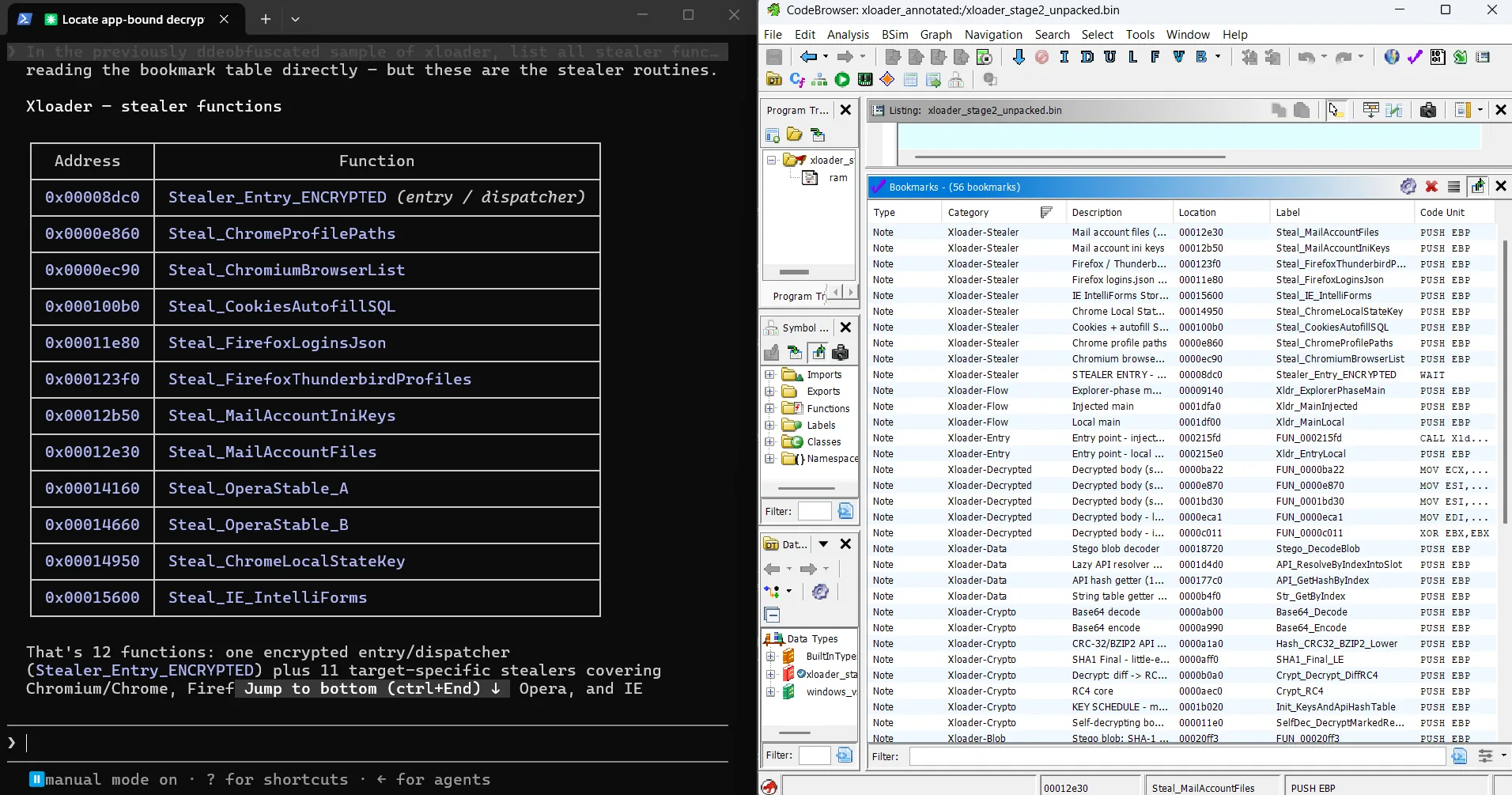Click the gear filter icon in Bookmarks header
The image size is (1512, 795).
(x=1408, y=187)
